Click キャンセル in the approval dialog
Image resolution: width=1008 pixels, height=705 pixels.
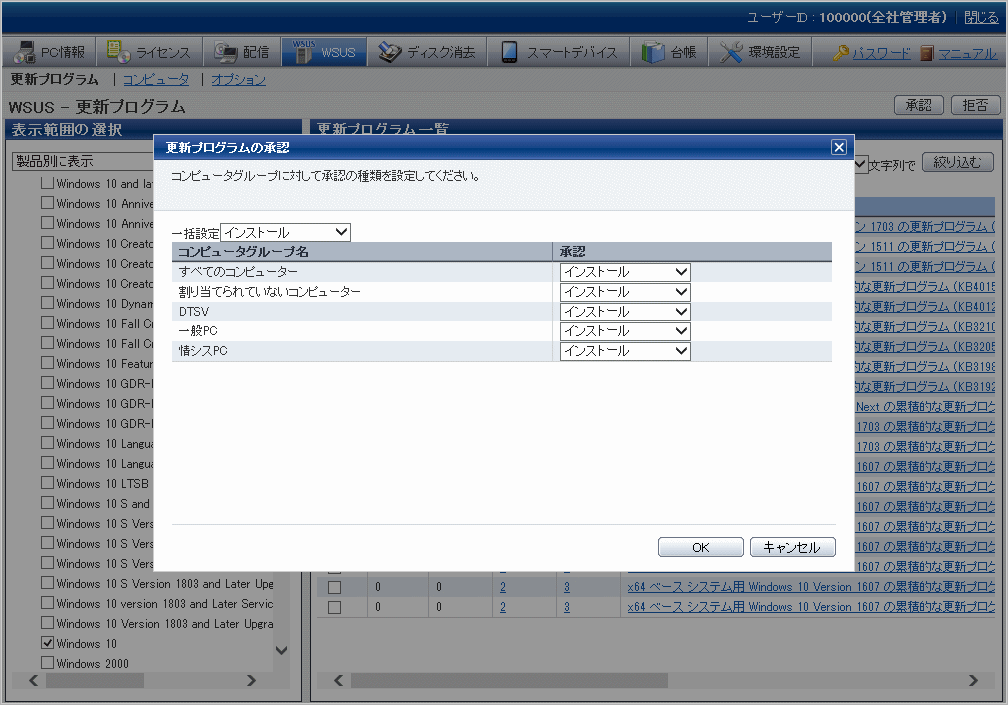coord(792,547)
